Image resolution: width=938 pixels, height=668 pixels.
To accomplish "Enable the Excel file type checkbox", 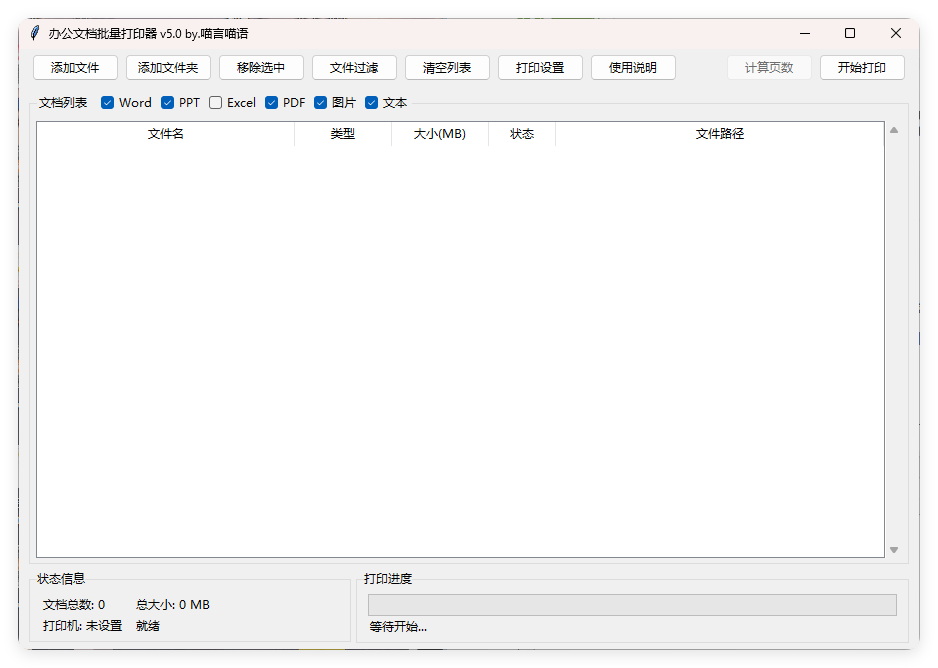I will 215,102.
